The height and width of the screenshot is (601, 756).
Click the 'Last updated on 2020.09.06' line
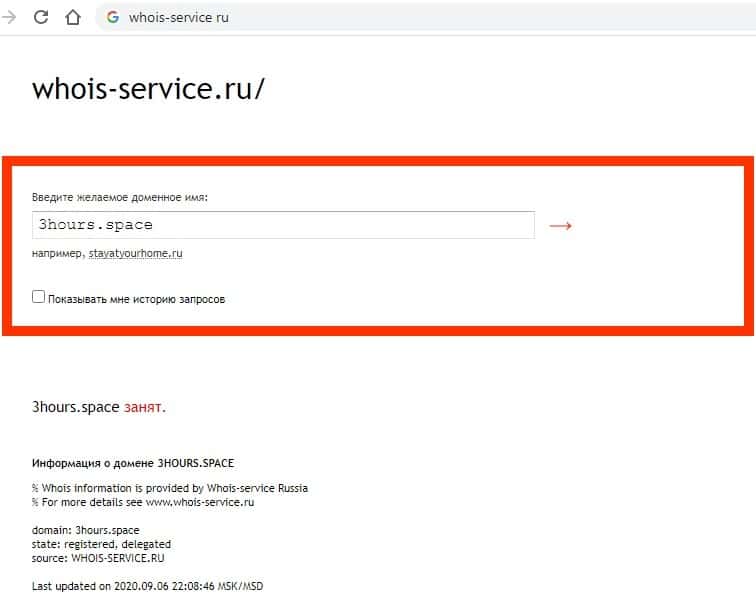(148, 586)
